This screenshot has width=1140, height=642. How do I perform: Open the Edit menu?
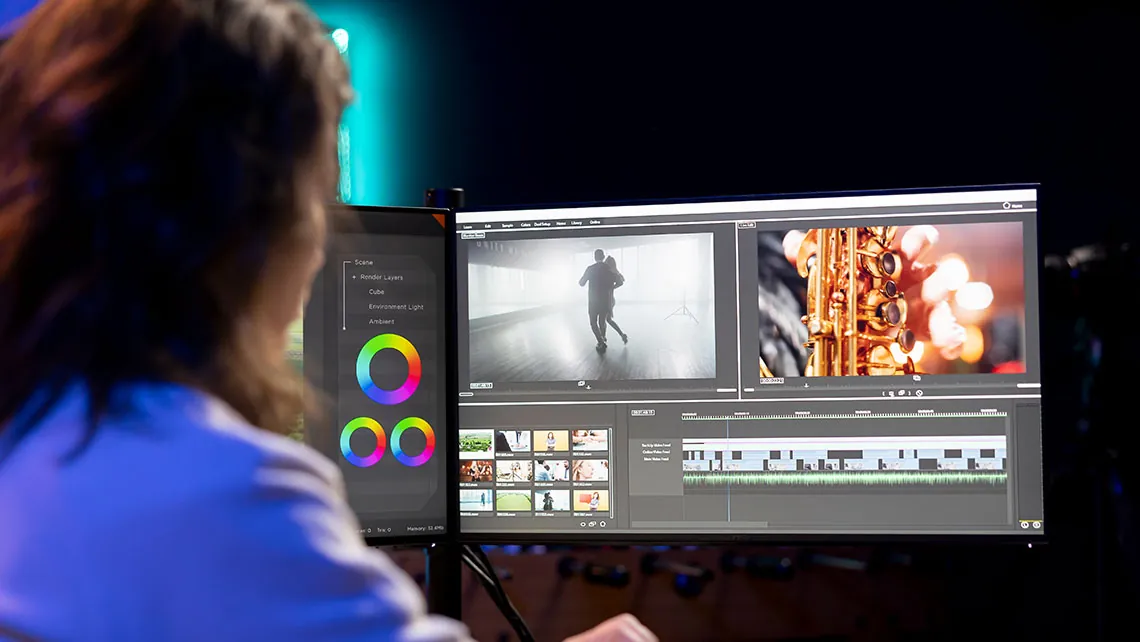[x=488, y=226]
